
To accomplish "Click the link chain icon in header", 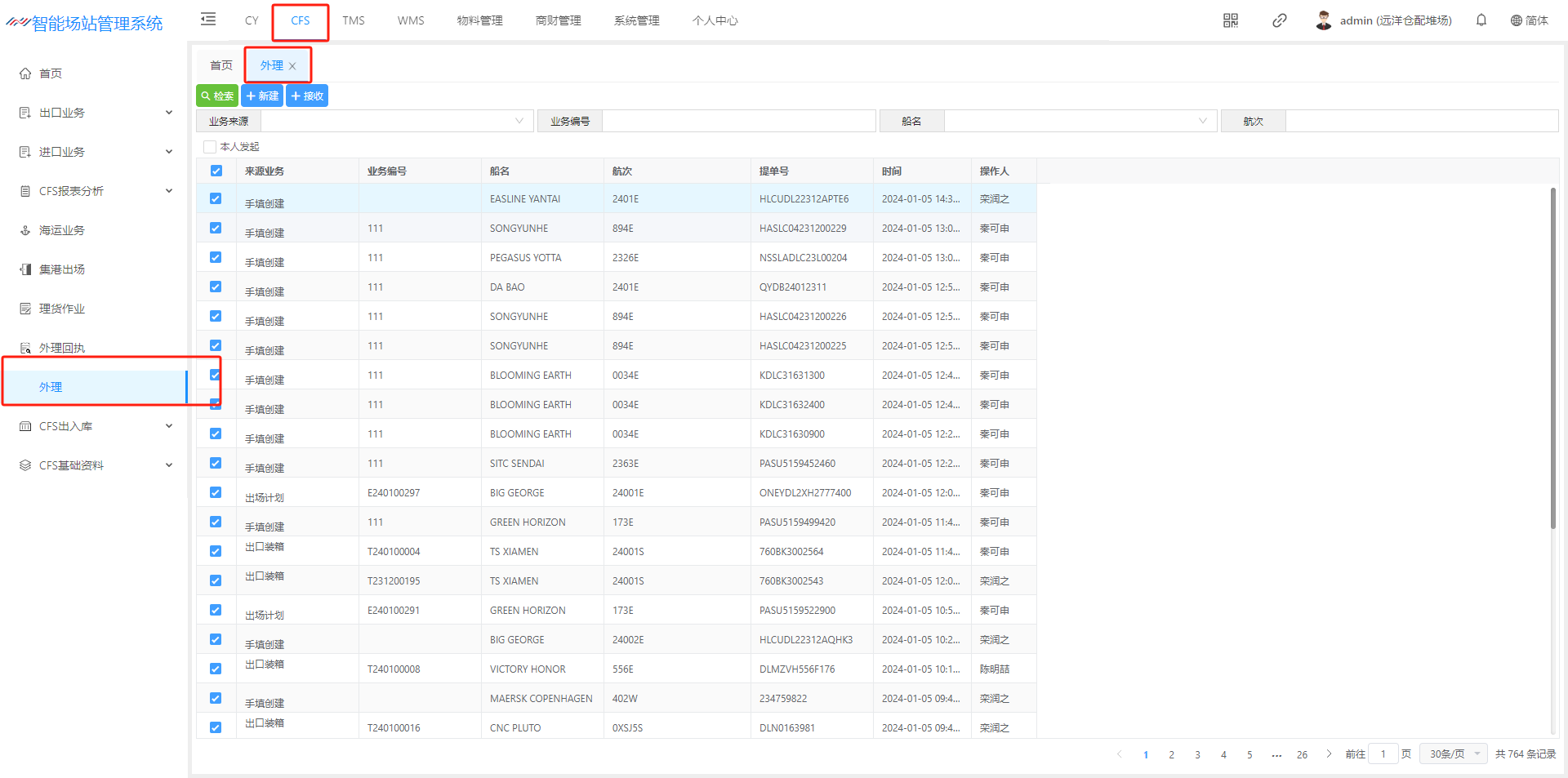I will pyautogui.click(x=1279, y=20).
